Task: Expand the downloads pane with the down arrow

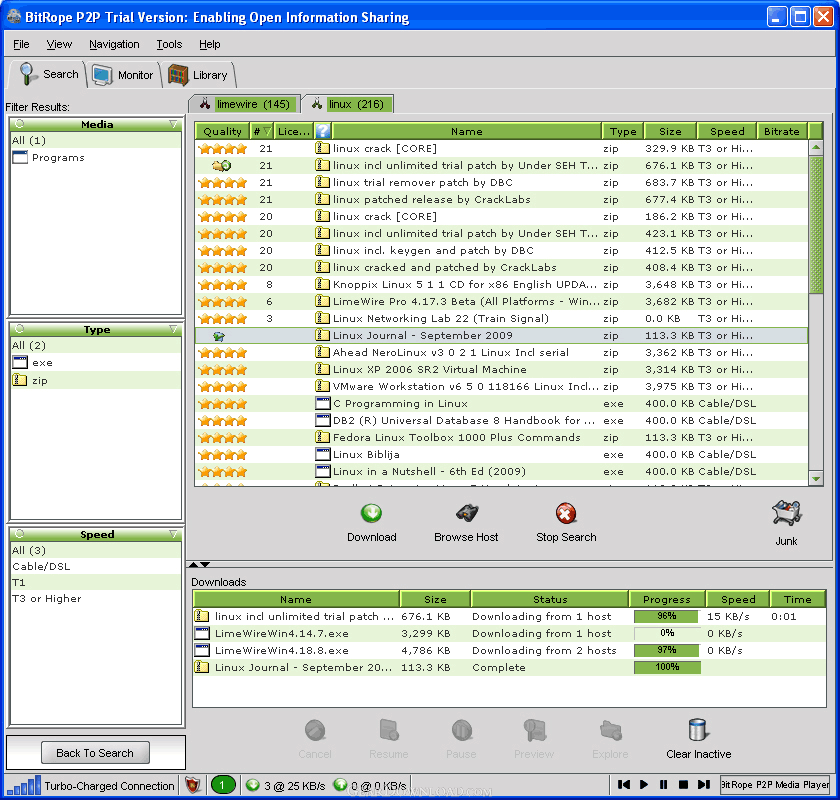Action: coord(205,564)
